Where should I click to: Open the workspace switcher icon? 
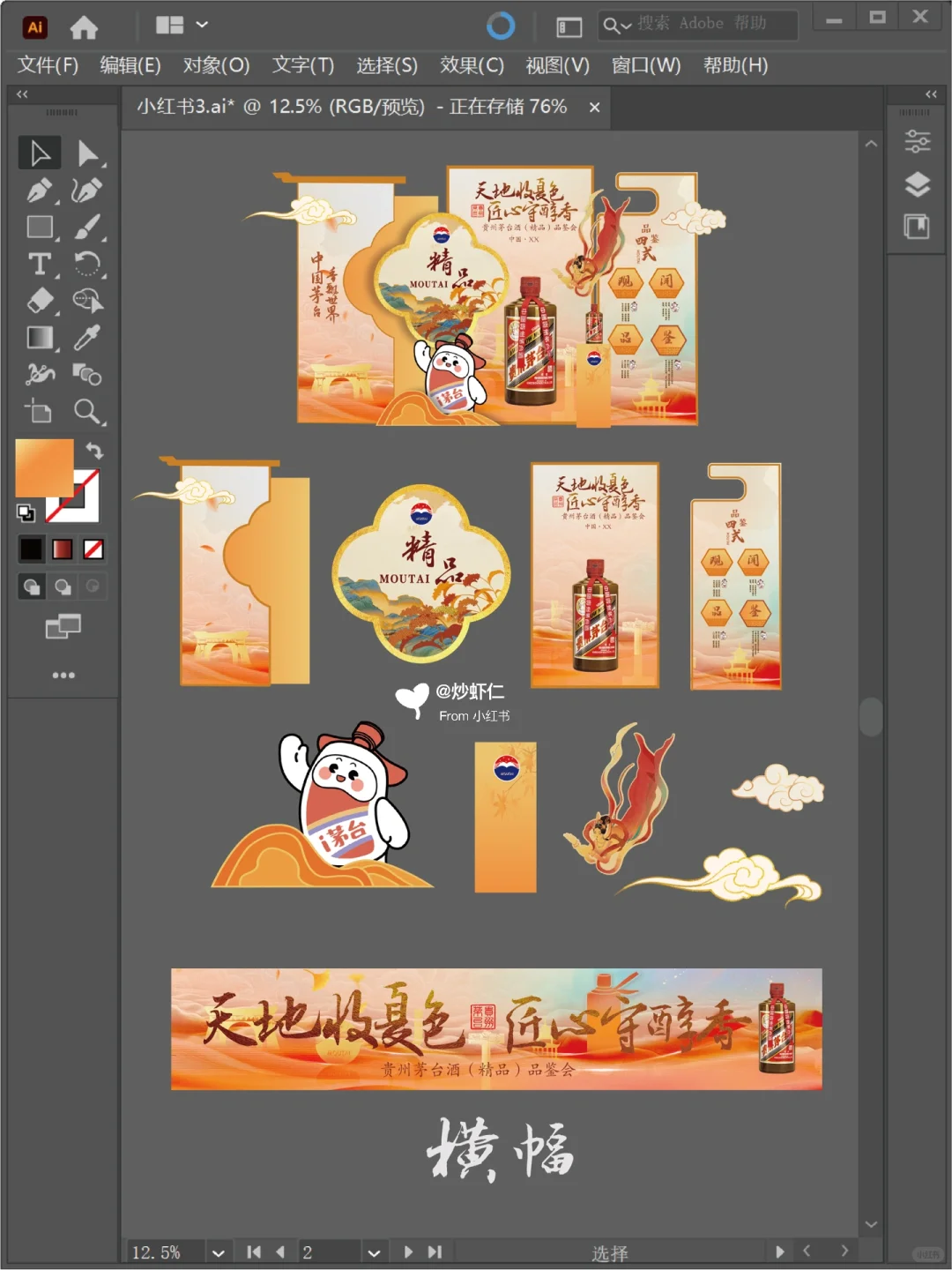pyautogui.click(x=569, y=27)
